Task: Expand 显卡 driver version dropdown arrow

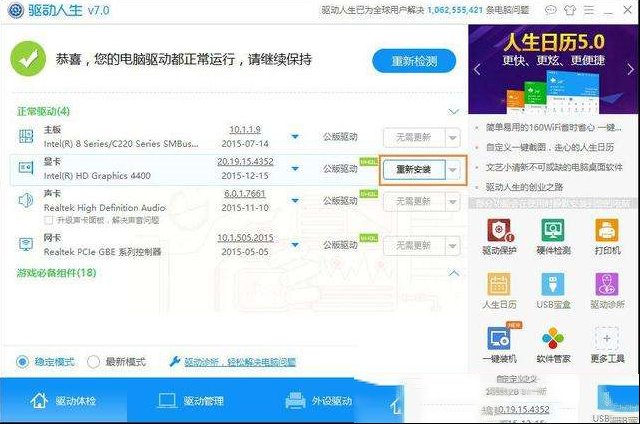Action: point(295,168)
